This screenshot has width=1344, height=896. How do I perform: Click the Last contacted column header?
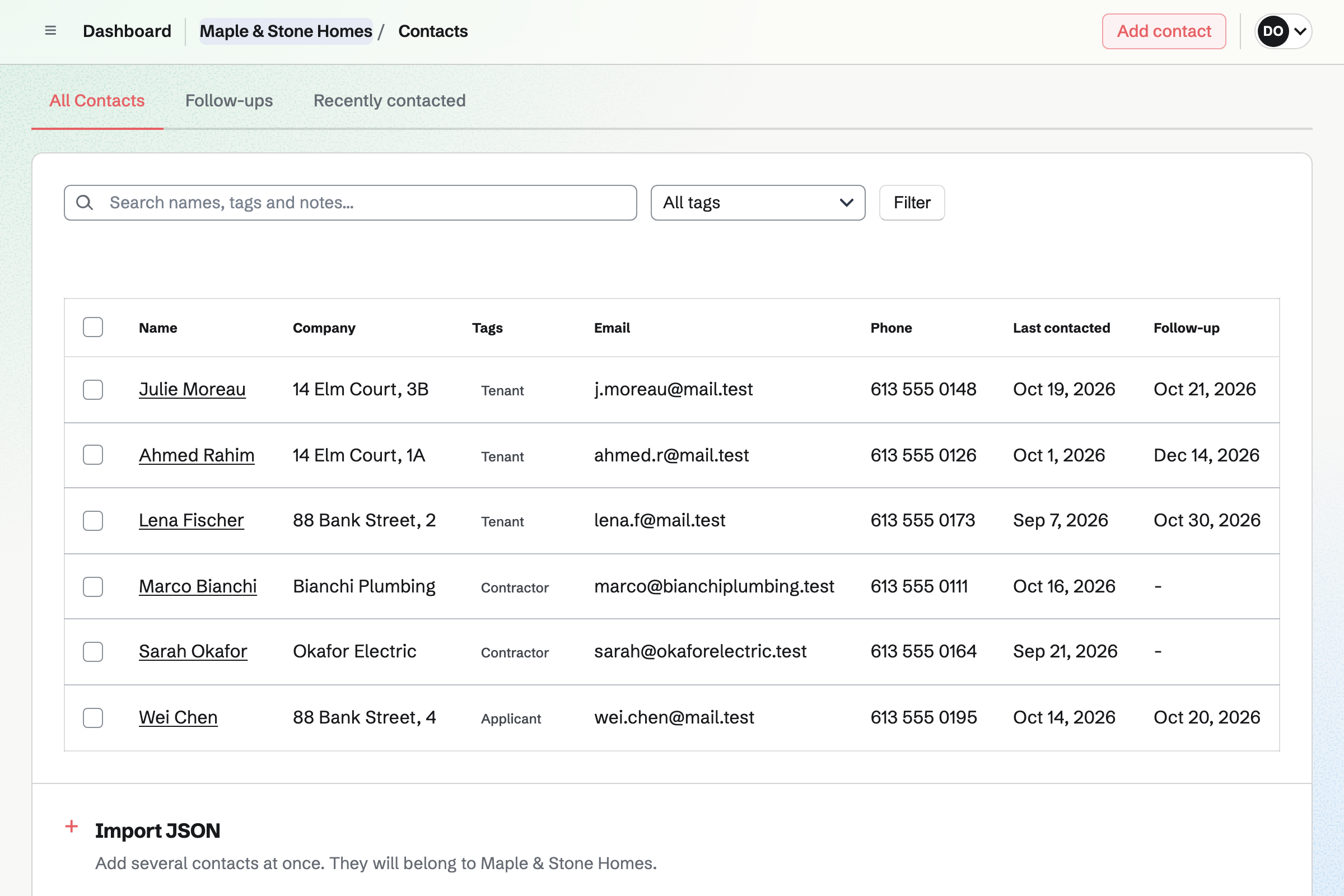pos(1061,328)
